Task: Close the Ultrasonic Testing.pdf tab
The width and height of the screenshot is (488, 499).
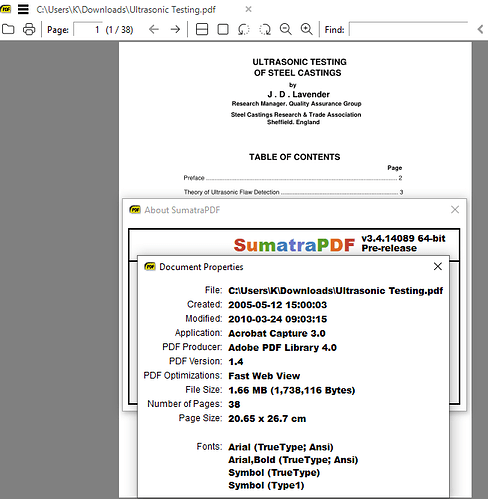Action: [248, 9]
